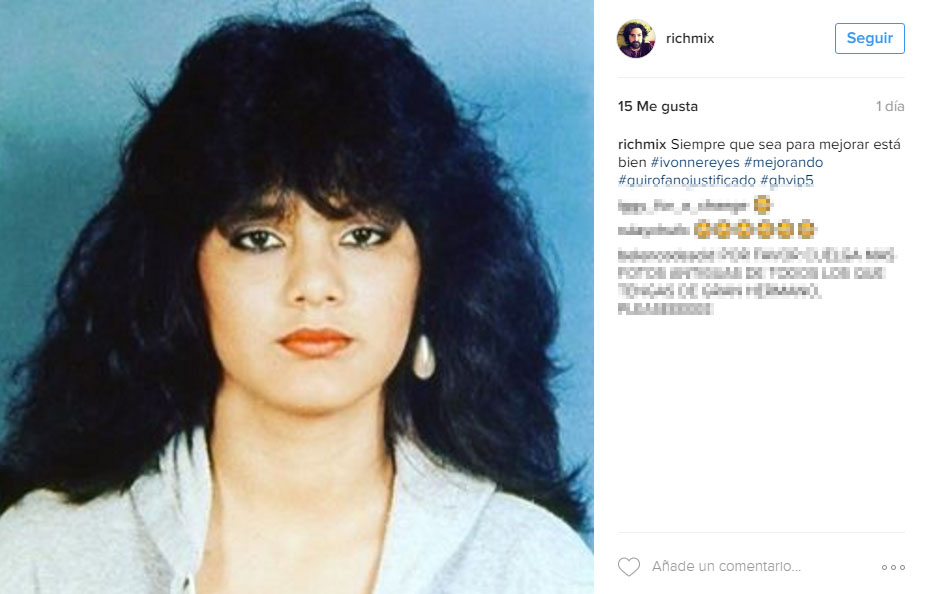Open the #quirofanojustificado hashtag
This screenshot has height=594, width=926.
click(686, 180)
